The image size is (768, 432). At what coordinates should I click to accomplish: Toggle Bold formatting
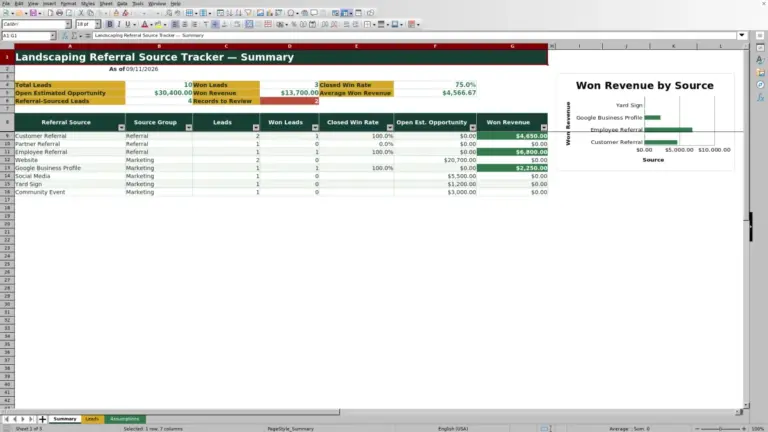[110, 24]
